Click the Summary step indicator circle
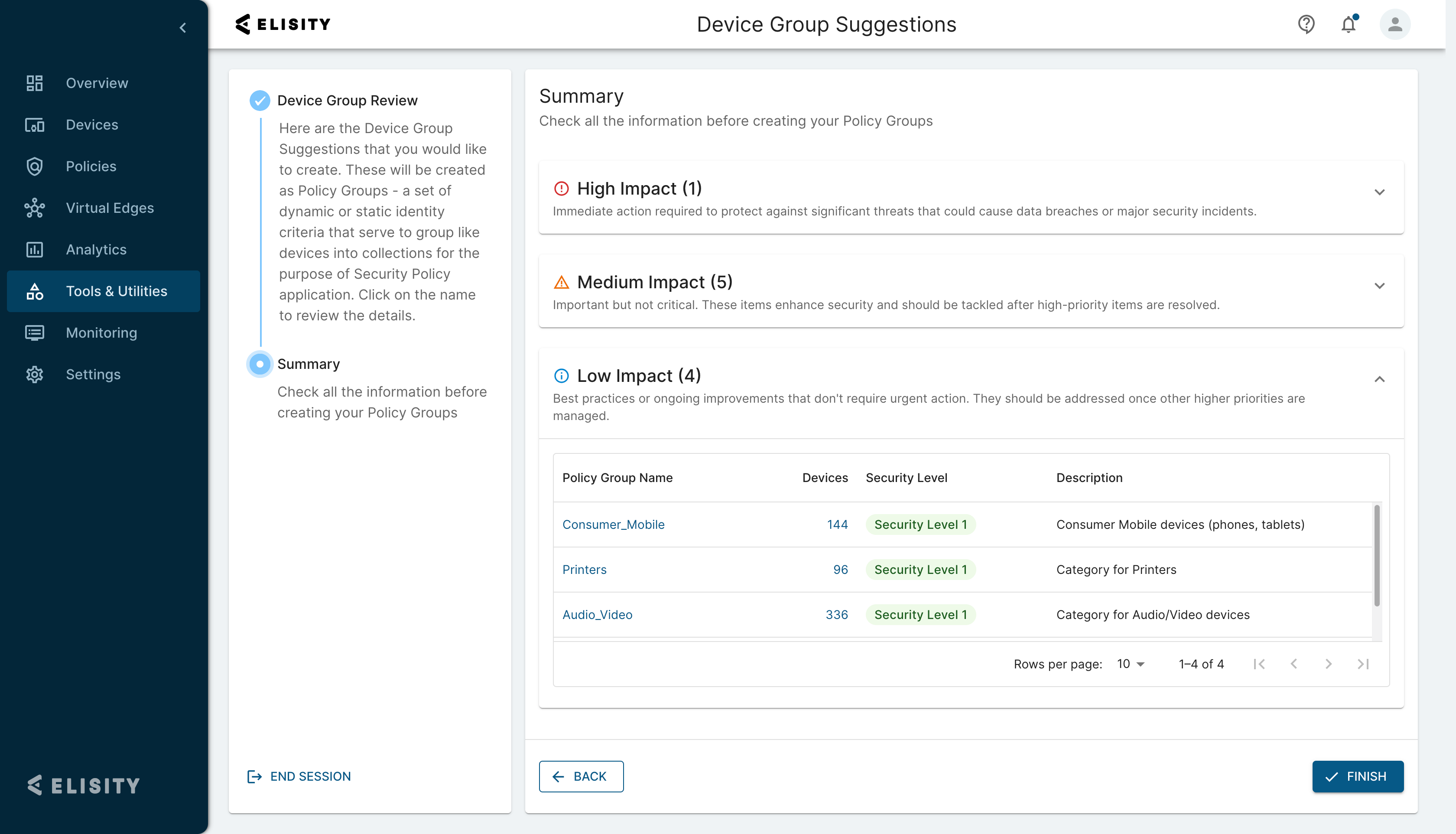This screenshot has height=834, width=1456. click(x=260, y=364)
